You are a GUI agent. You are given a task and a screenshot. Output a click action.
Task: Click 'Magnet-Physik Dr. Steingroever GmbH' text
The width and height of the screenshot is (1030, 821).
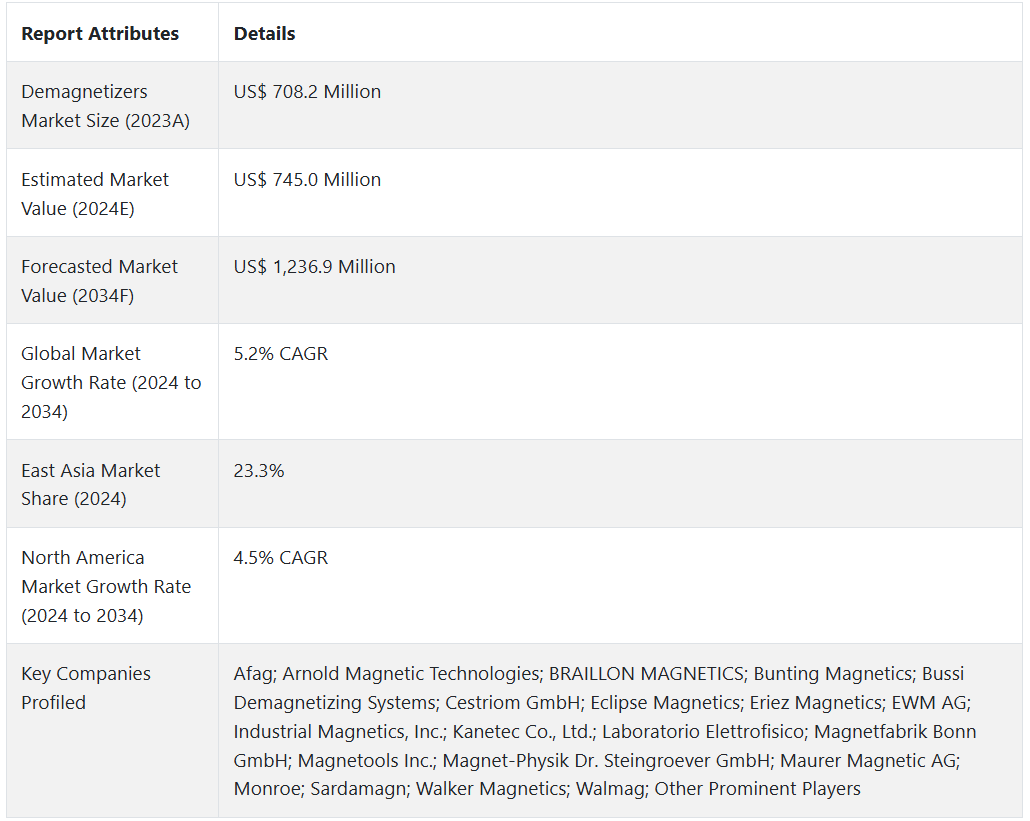[x=606, y=761]
